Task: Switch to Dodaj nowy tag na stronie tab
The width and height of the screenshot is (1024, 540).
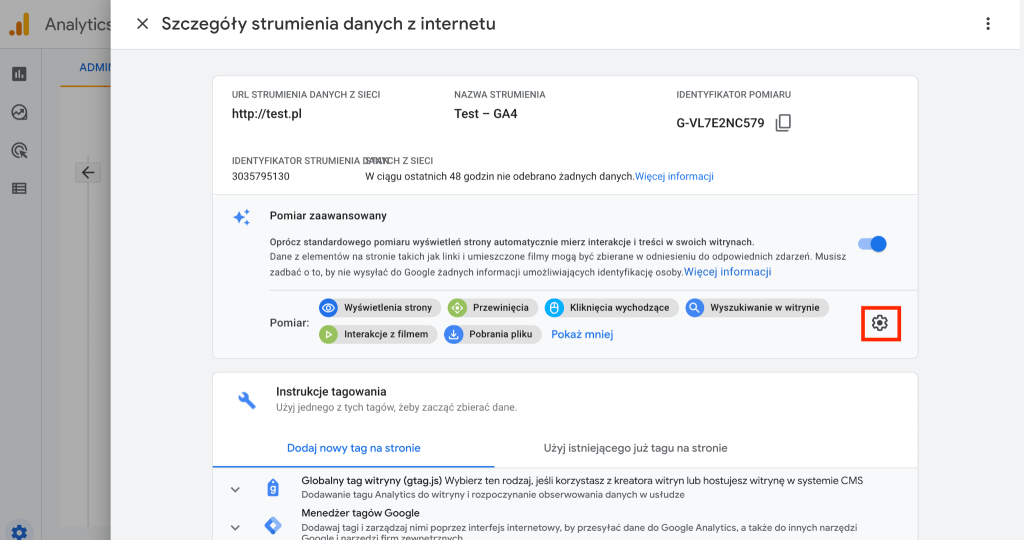Action: point(353,448)
